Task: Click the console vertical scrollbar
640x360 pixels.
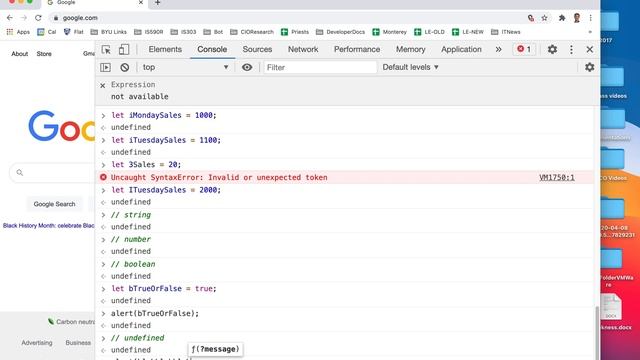Action: (x=597, y=333)
